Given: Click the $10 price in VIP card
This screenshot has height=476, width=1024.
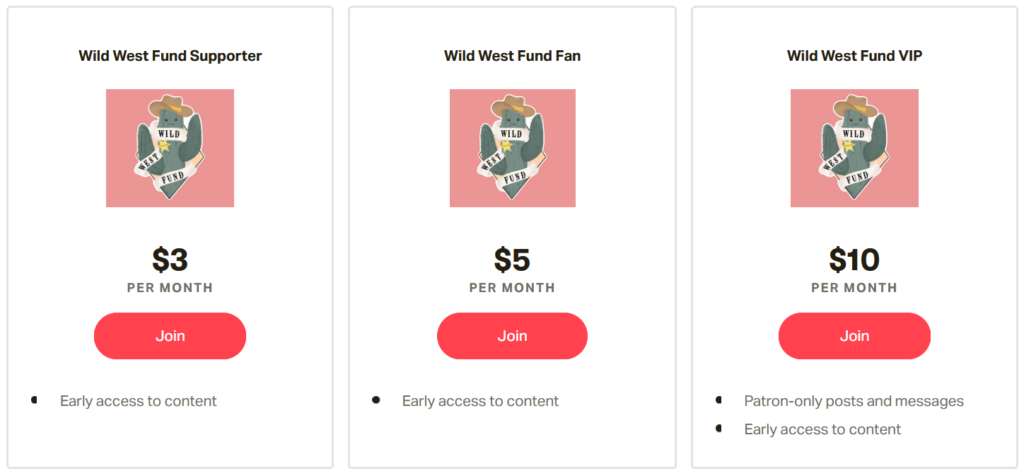Looking at the screenshot, I should point(854,260).
